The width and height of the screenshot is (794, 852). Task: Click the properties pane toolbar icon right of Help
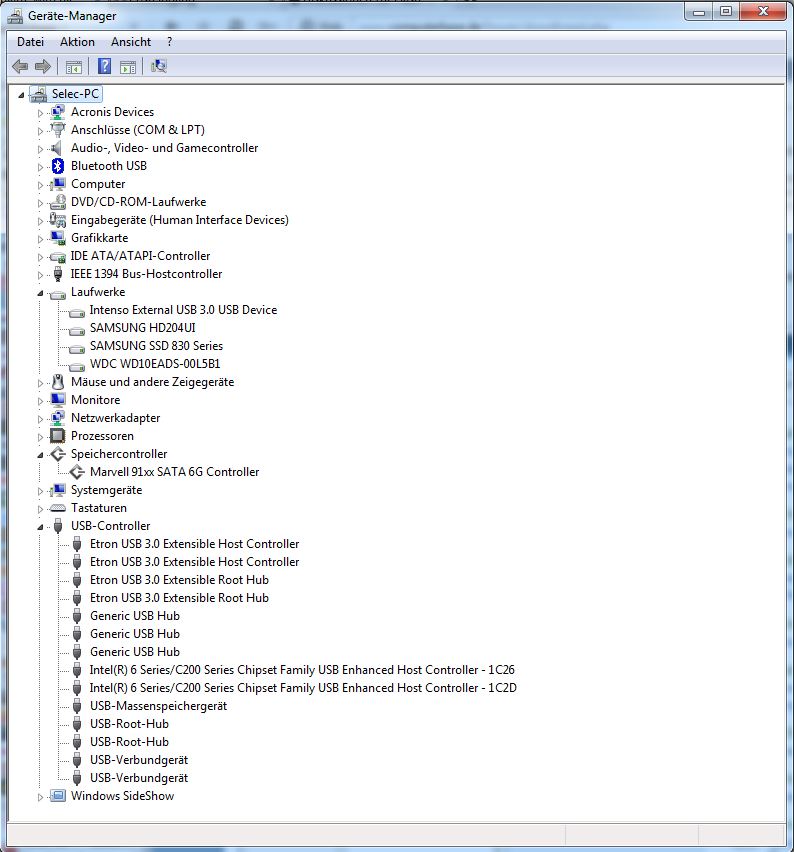click(x=128, y=67)
